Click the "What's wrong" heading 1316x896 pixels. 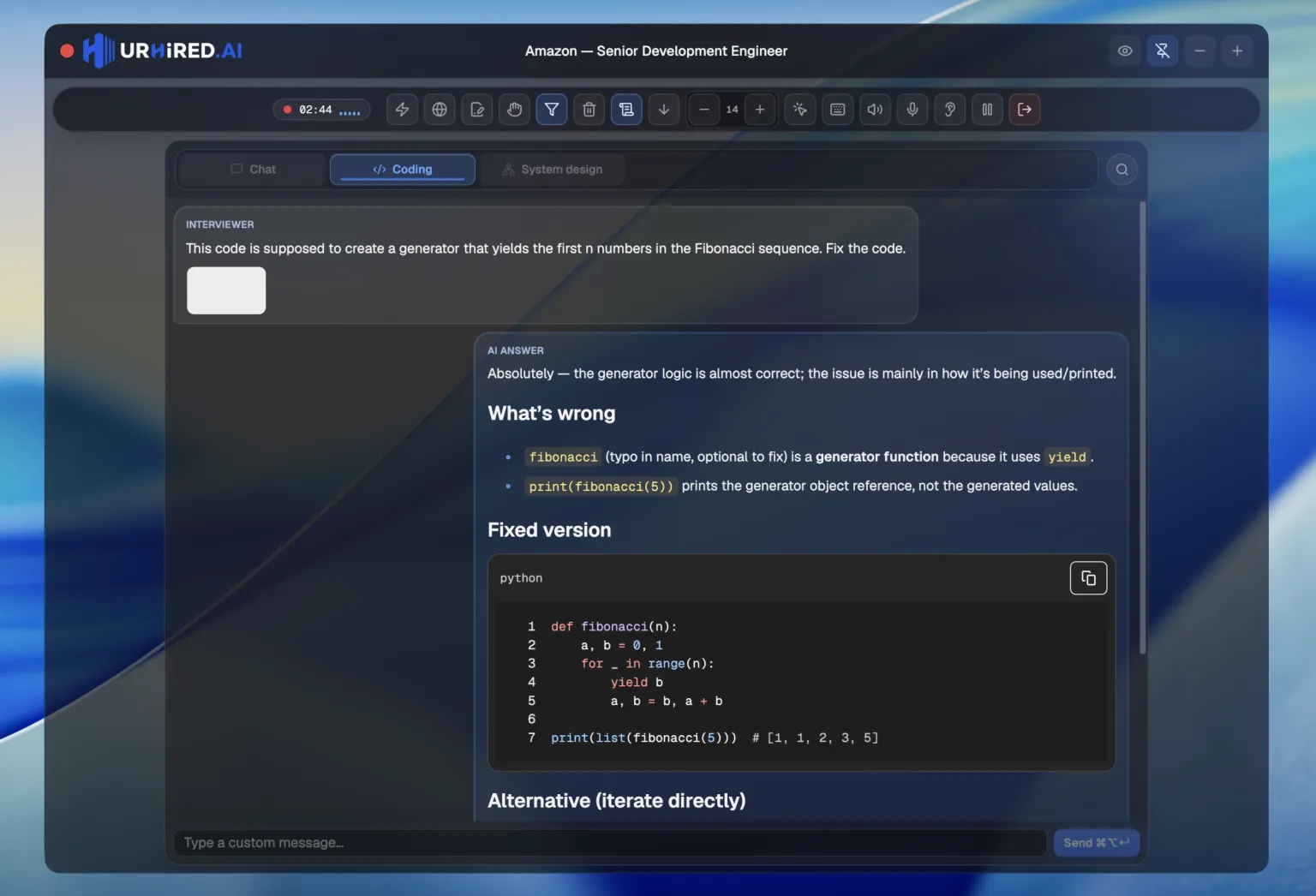(x=552, y=414)
